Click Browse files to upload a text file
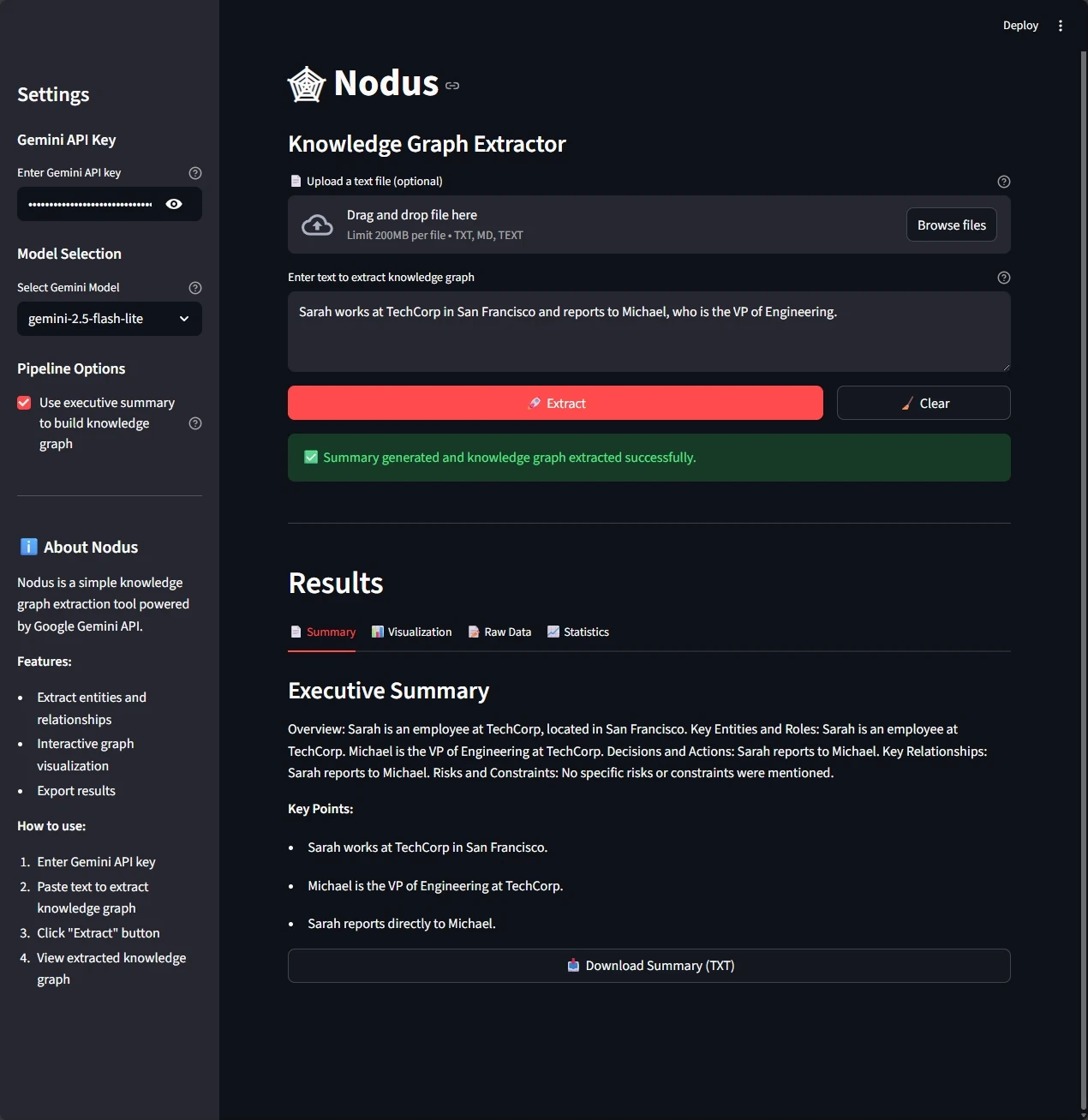The height and width of the screenshot is (1120, 1088). tap(951, 225)
